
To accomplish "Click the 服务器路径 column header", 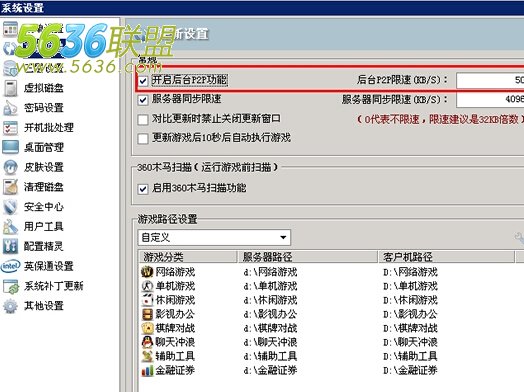I will [307, 257].
